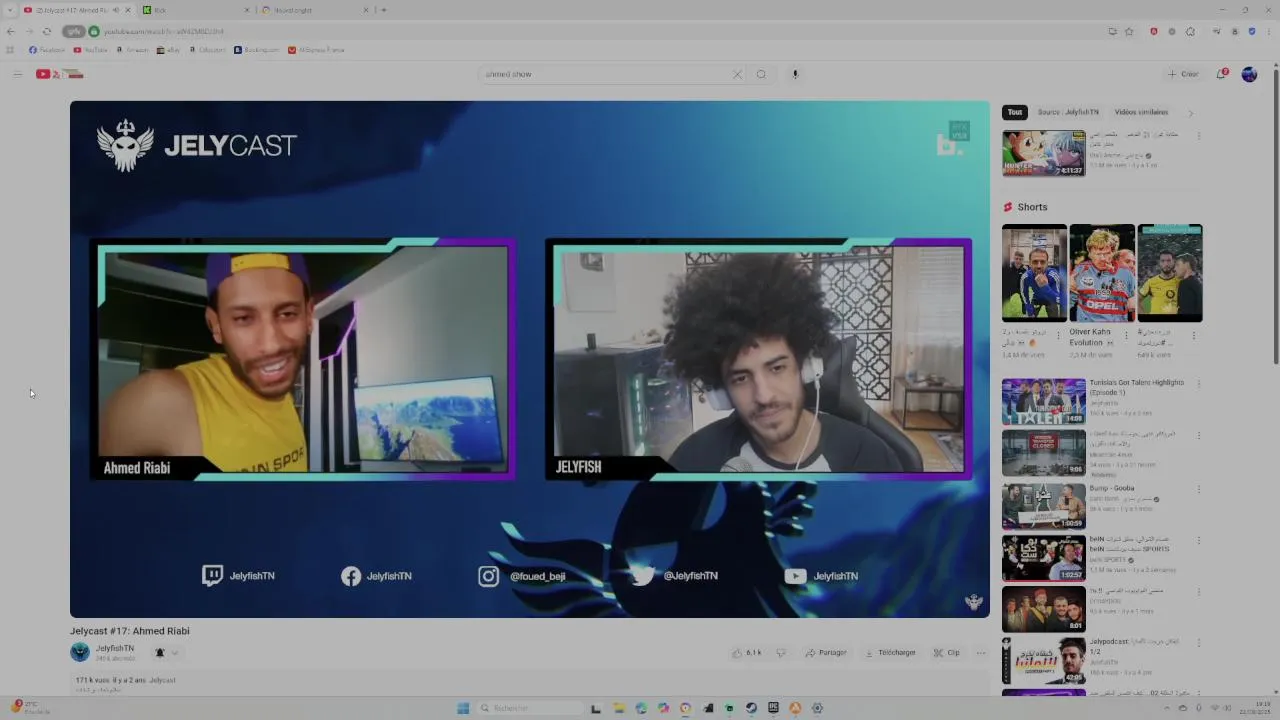Open Booking.com bookmark
Screen dimensions: 1280x720
click(257, 49)
